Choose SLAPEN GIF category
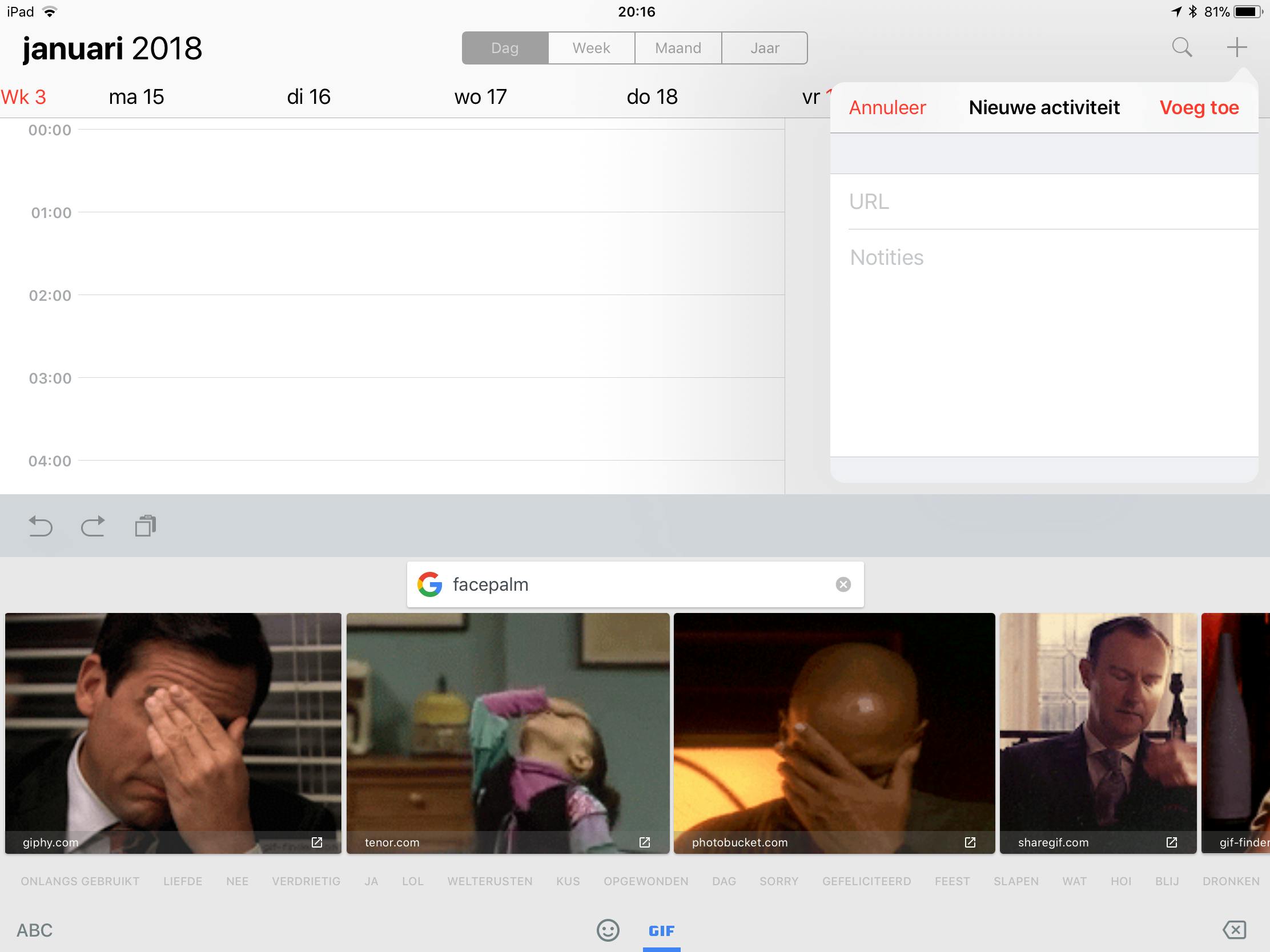Screen dimensions: 1270x952 (x=1016, y=881)
